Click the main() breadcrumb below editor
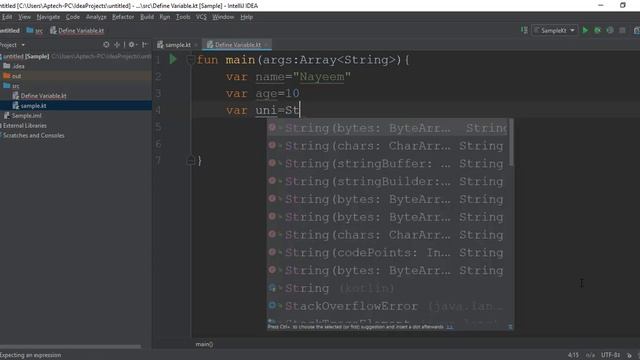The width and height of the screenshot is (640, 360). (x=204, y=344)
